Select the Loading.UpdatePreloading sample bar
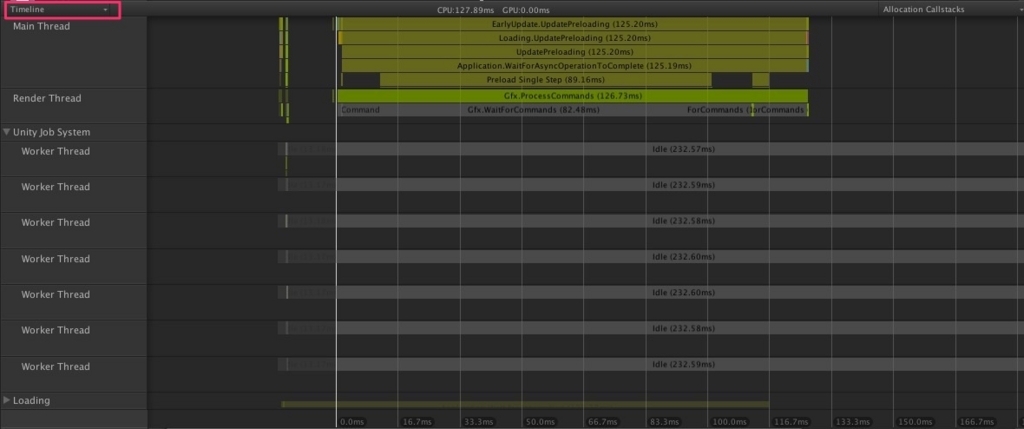Screen dimensions: 1024x429 pyautogui.click(x=574, y=38)
